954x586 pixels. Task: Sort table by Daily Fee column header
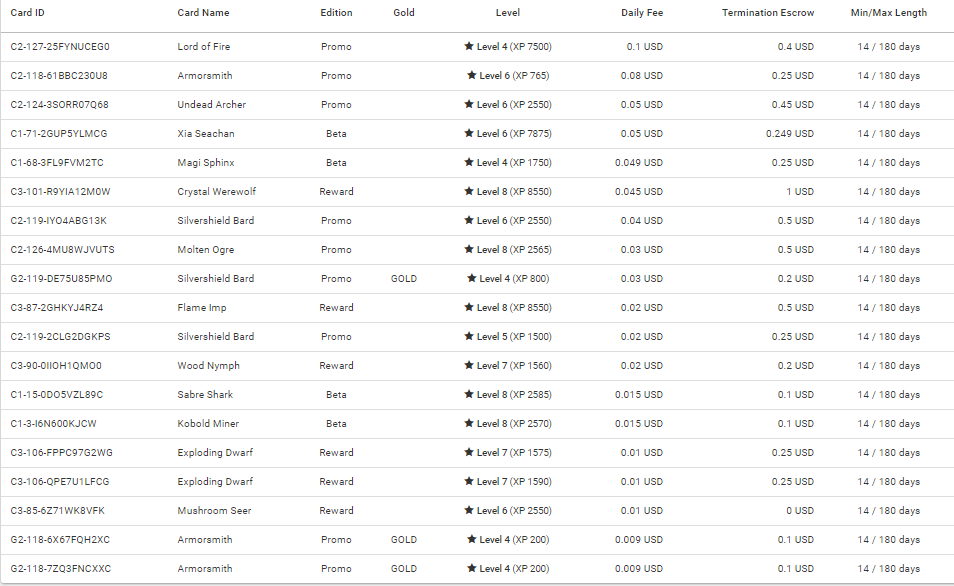coord(642,13)
